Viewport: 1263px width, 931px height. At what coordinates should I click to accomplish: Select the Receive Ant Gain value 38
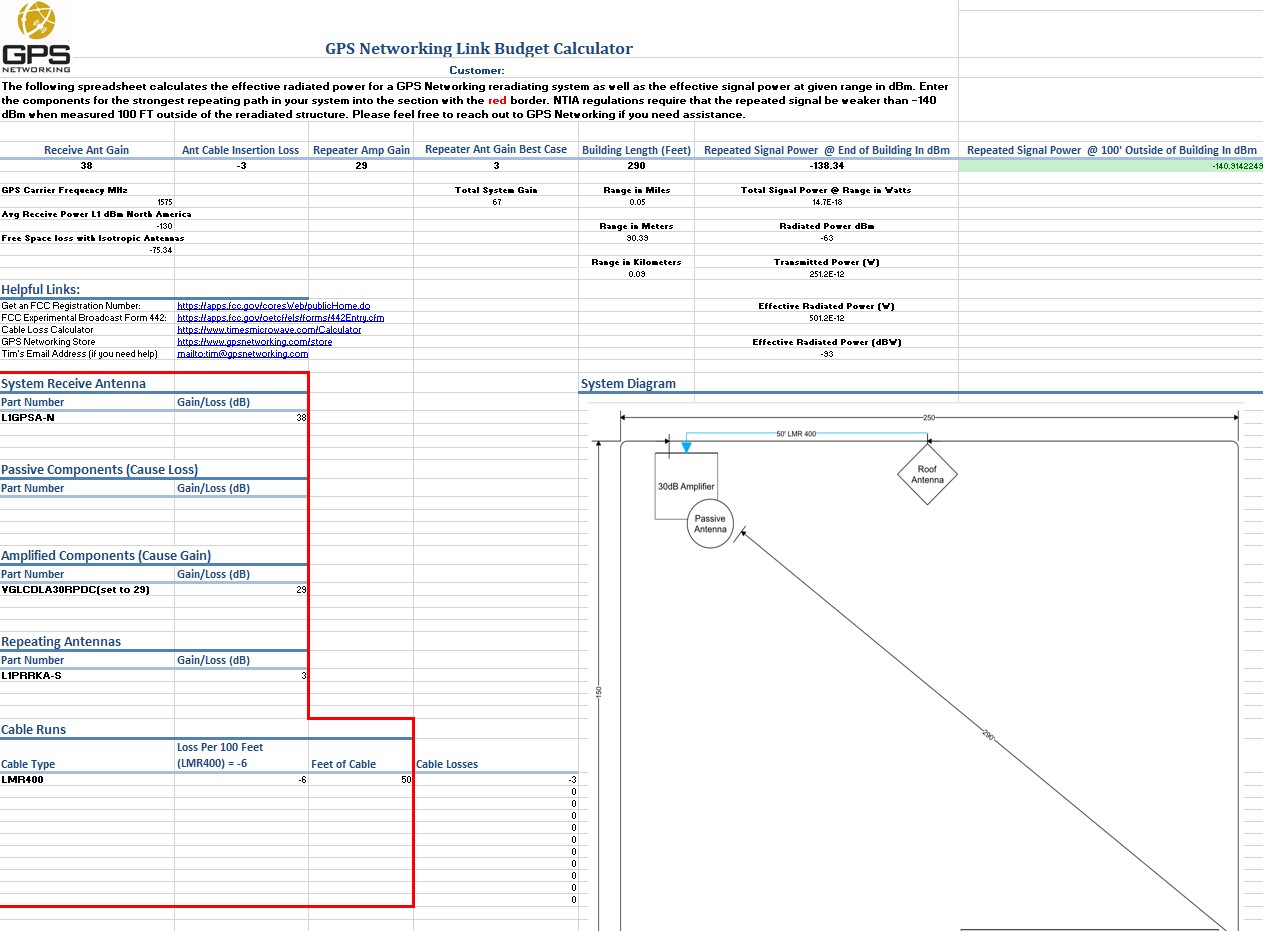pos(87,166)
